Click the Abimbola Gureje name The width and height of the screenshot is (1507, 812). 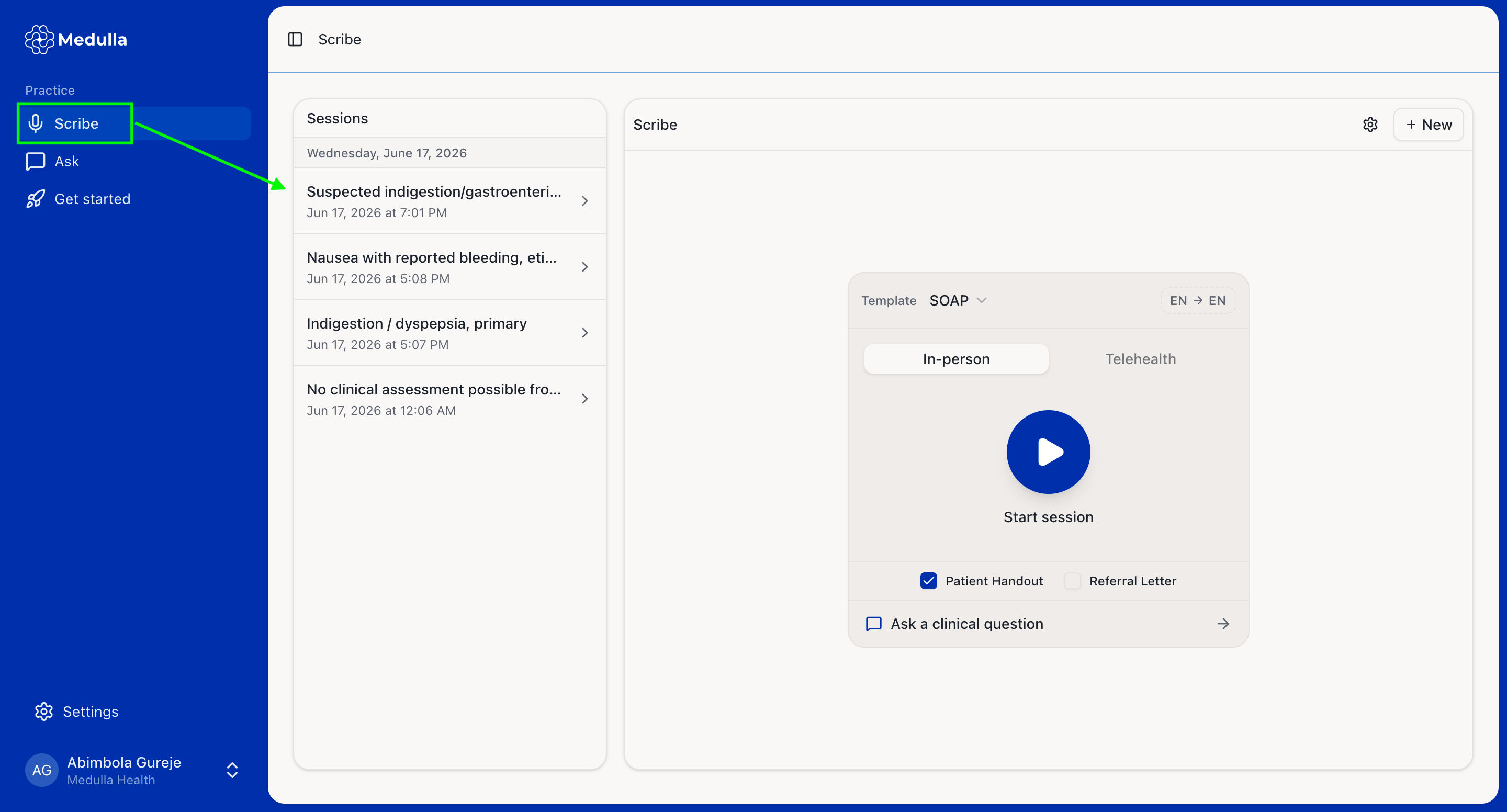[x=124, y=762]
